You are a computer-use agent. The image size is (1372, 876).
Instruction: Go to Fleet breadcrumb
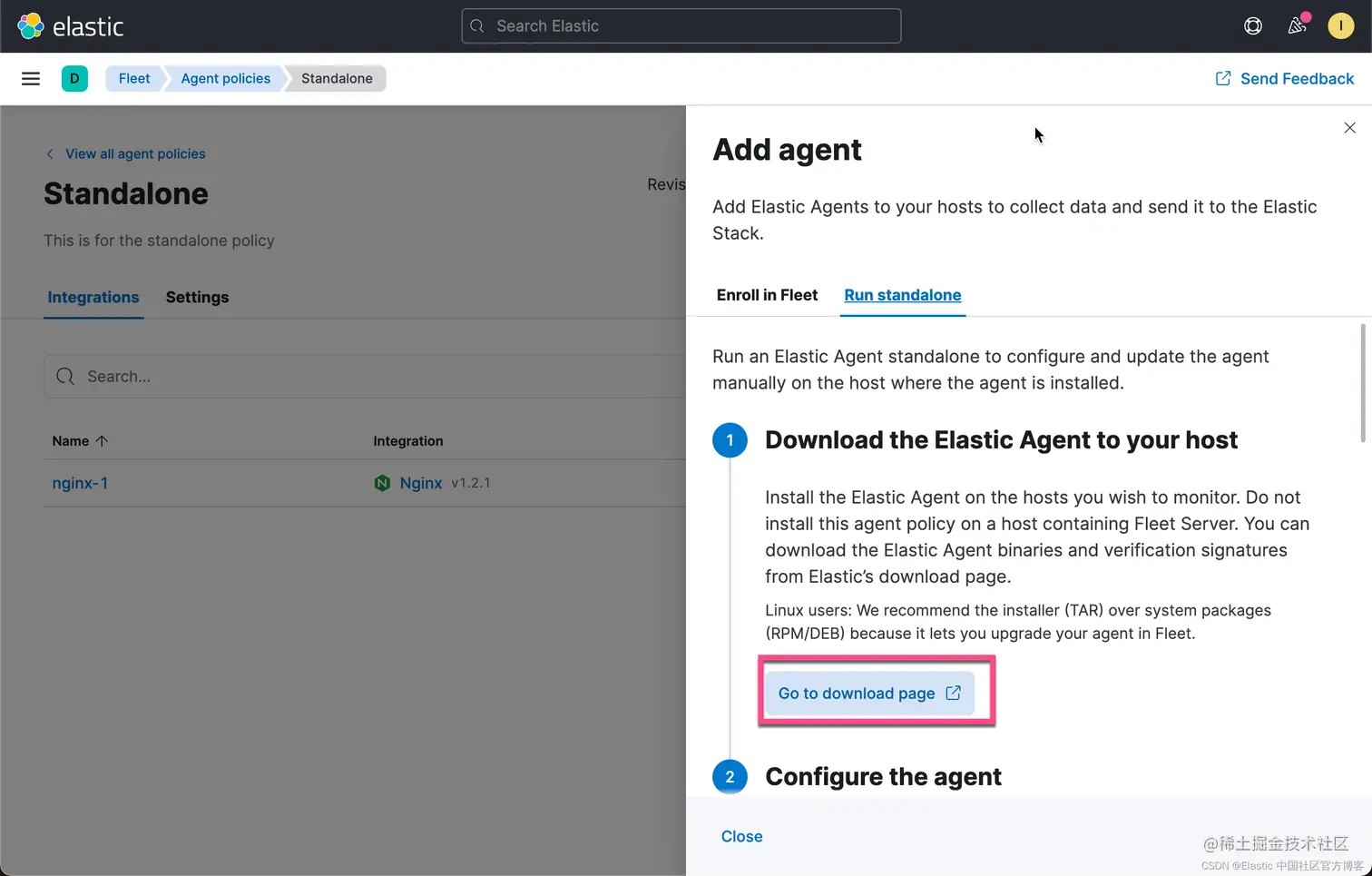pyautogui.click(x=134, y=79)
